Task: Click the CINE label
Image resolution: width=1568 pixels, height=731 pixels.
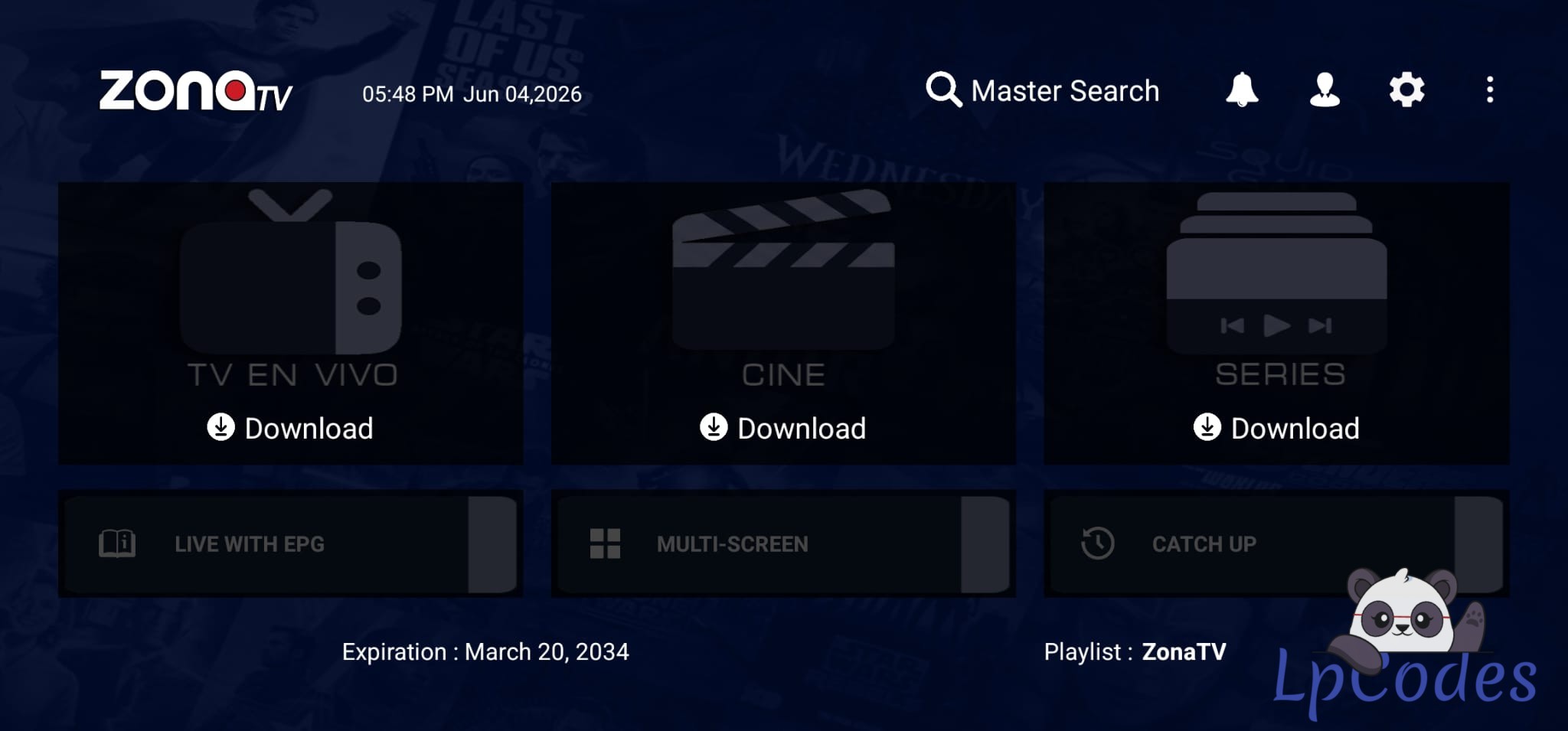Action: [x=783, y=375]
